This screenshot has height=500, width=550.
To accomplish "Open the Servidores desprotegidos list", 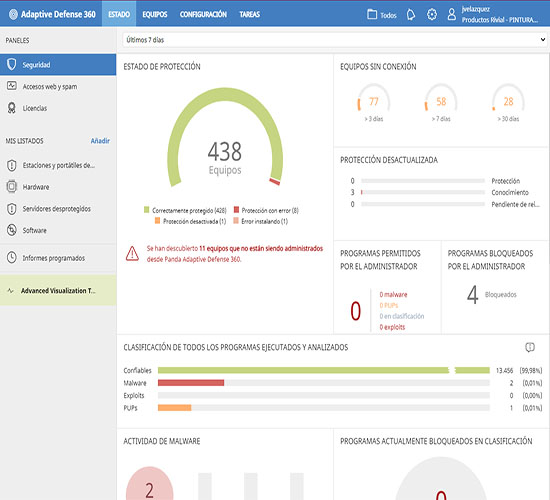I will (58, 209).
